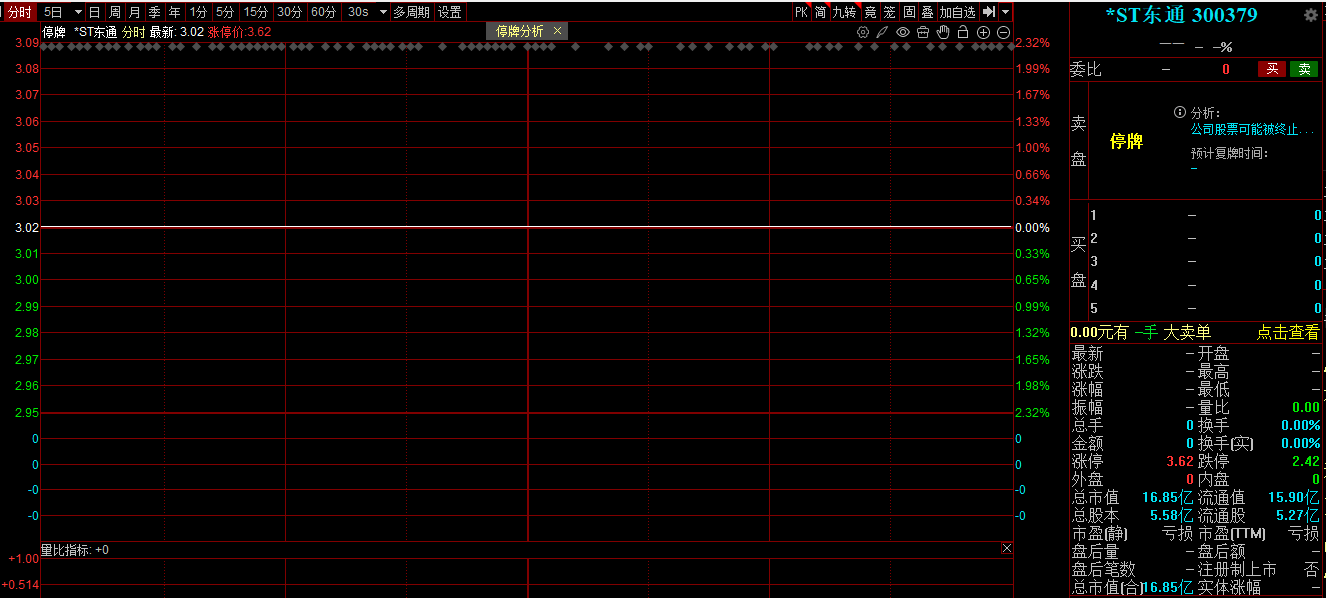
Task: Expand the 5日 period dropdown
Action: tap(78, 12)
